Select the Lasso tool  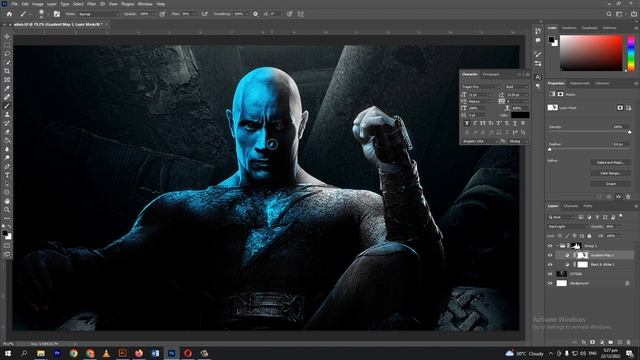point(7,53)
